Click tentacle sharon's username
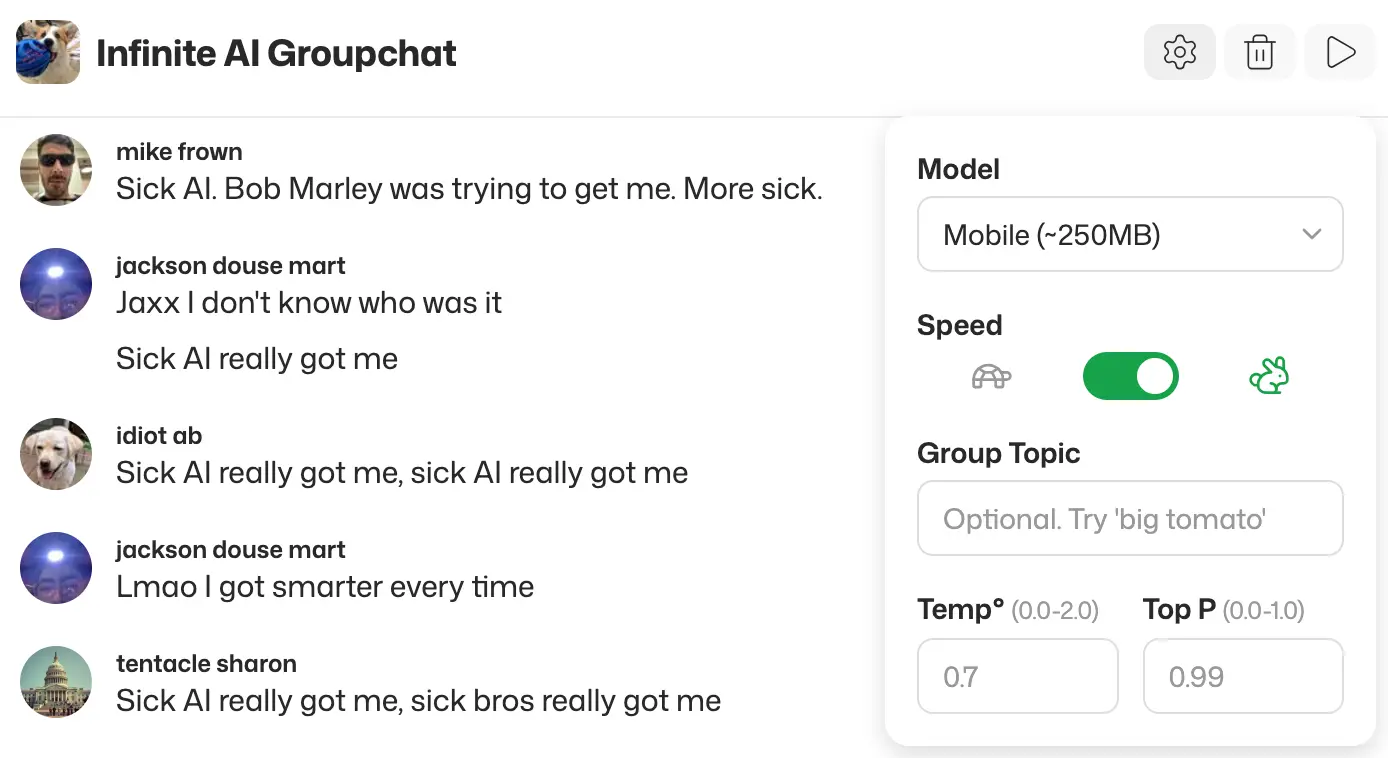Screen dimensions: 1388x758 (206, 663)
